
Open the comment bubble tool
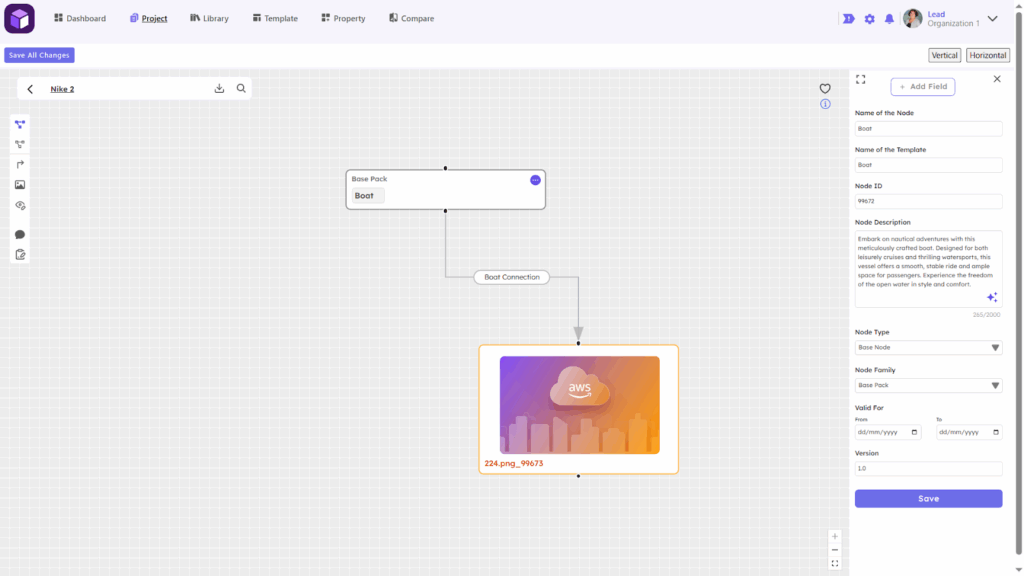point(20,235)
